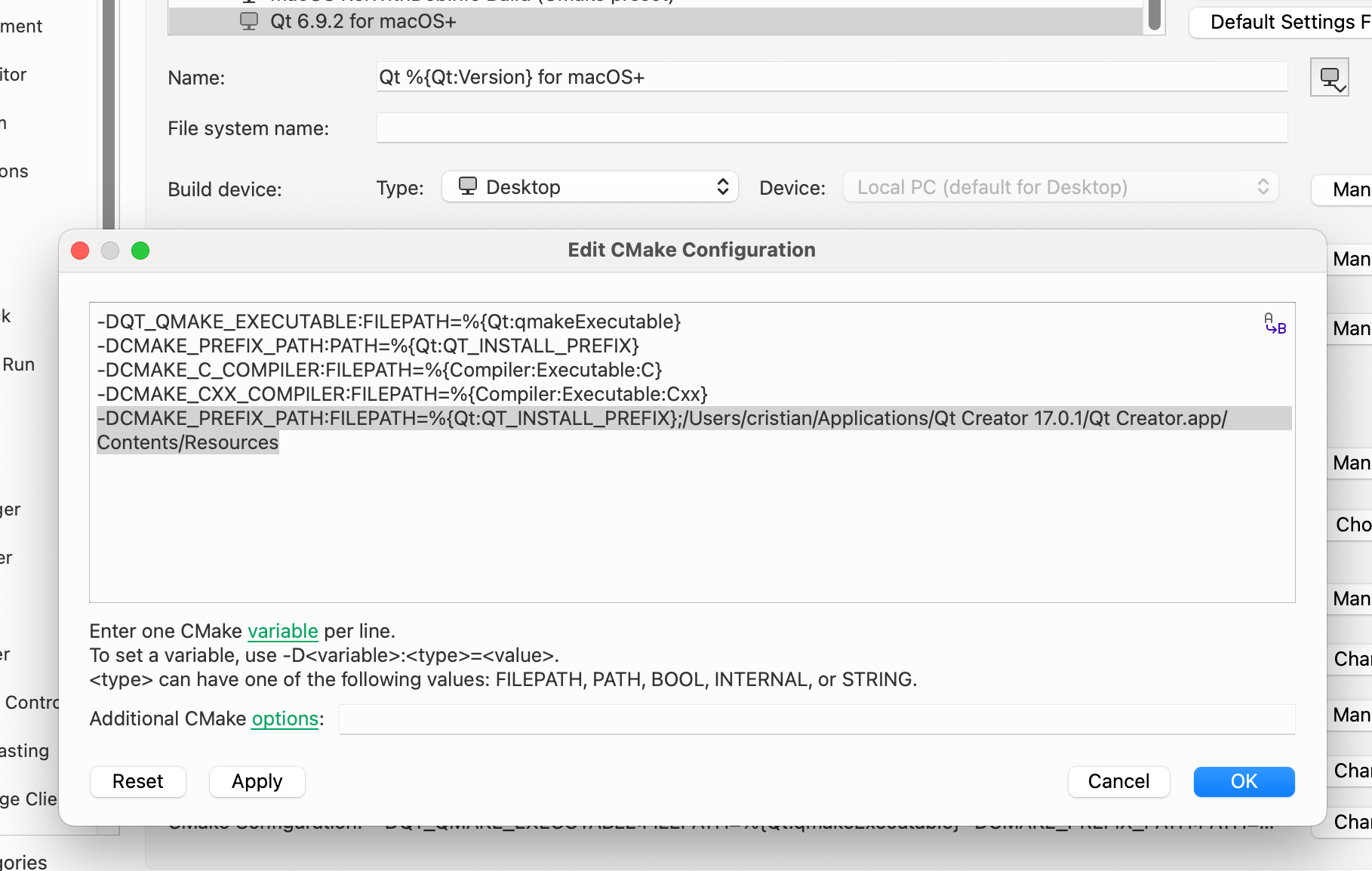This screenshot has width=1372, height=871.
Task: Click the DQT_QMAKE_EXECUTABLE configuration line
Action: pos(389,322)
